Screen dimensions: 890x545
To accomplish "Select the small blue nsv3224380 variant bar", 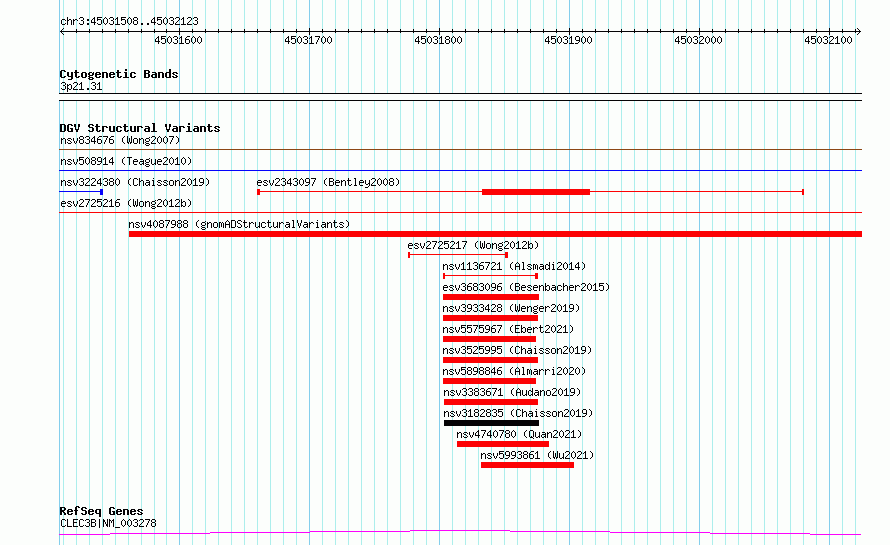I will coord(101,192).
